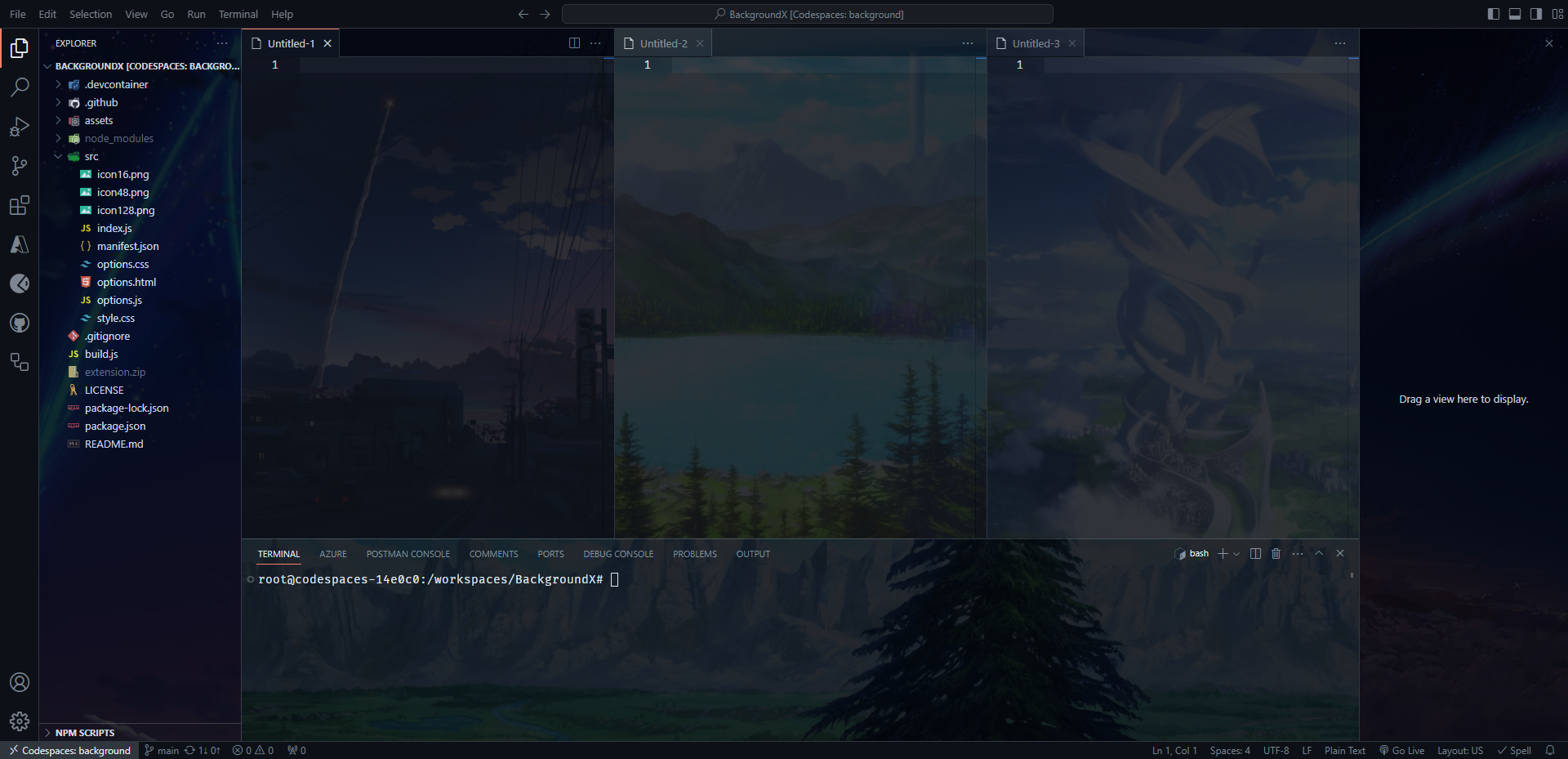Open the Terminal menu
The image size is (1568, 759).
click(238, 14)
